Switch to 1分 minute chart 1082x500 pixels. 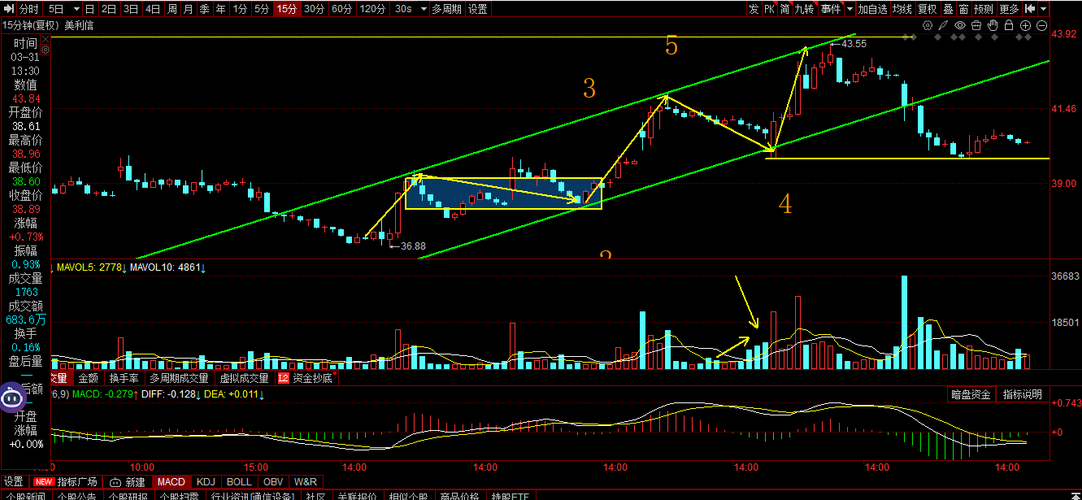coord(239,9)
